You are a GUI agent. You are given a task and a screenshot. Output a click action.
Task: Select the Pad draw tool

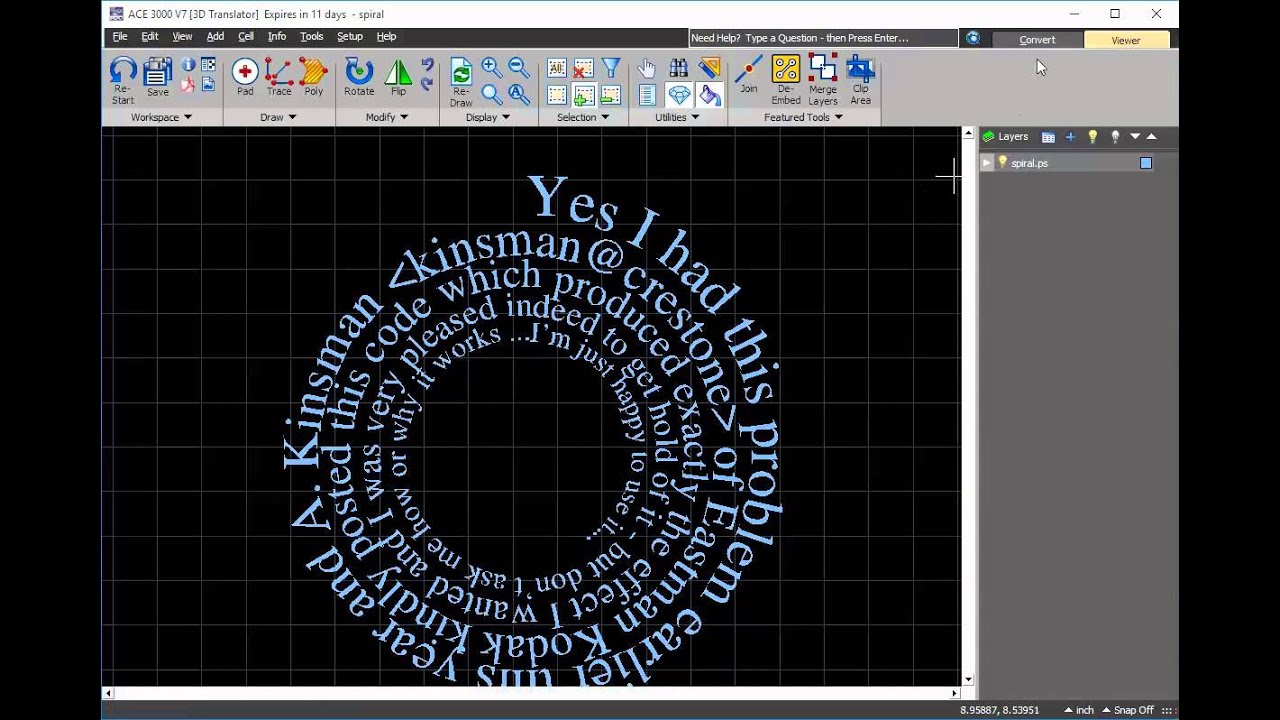pos(245,77)
